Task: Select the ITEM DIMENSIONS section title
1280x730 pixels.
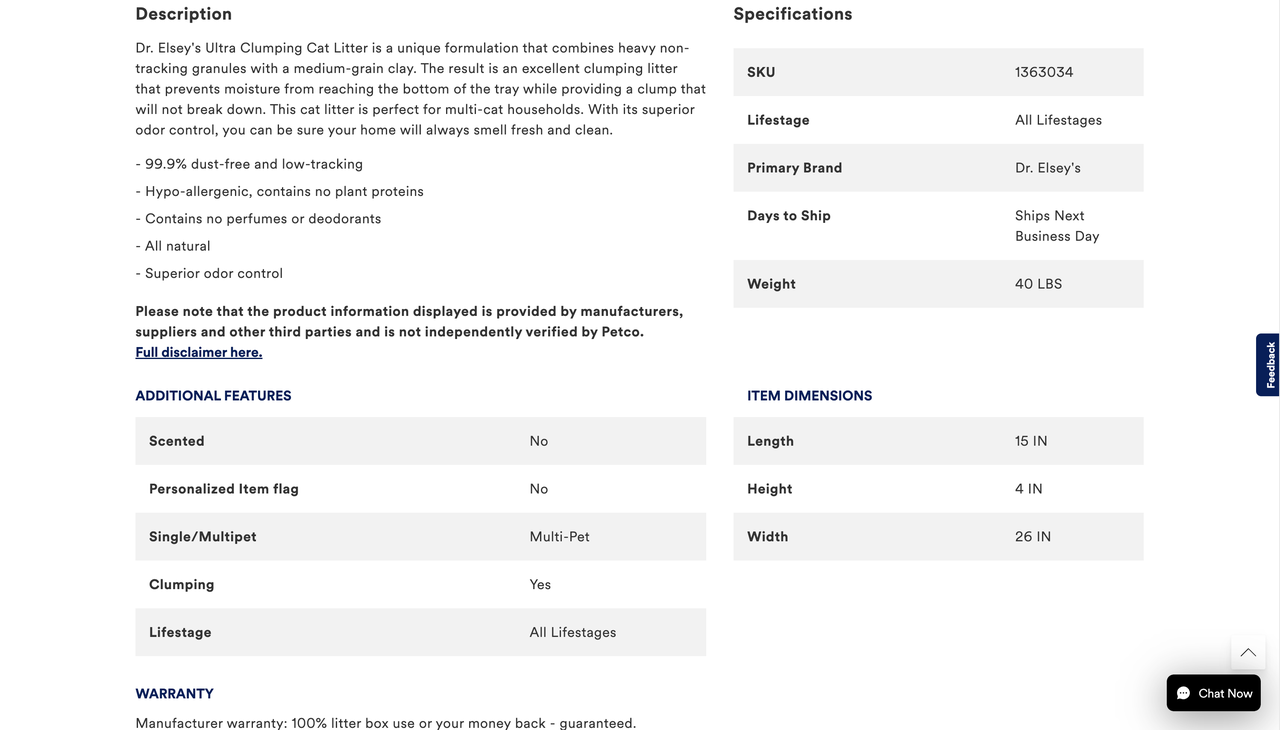Action: click(809, 396)
